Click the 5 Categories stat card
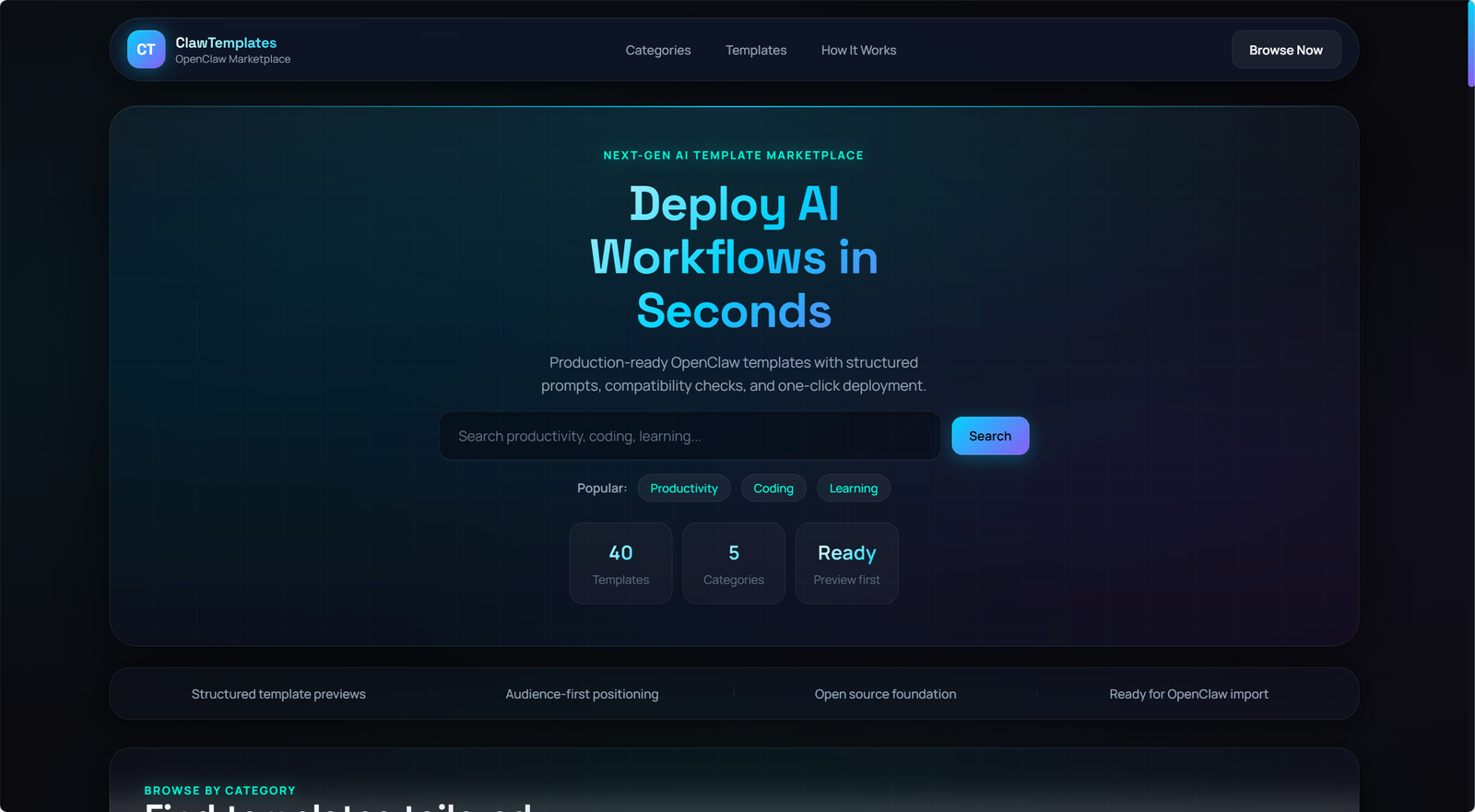The width and height of the screenshot is (1475, 812). coord(733,563)
